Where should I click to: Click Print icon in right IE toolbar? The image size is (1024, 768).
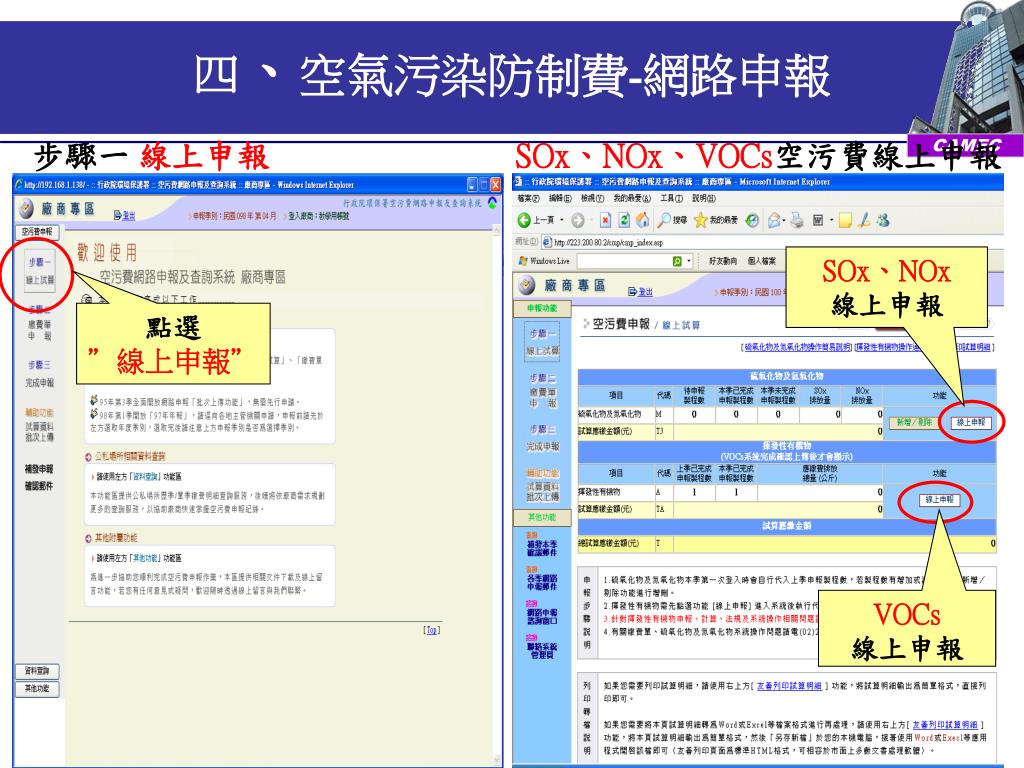tap(797, 221)
